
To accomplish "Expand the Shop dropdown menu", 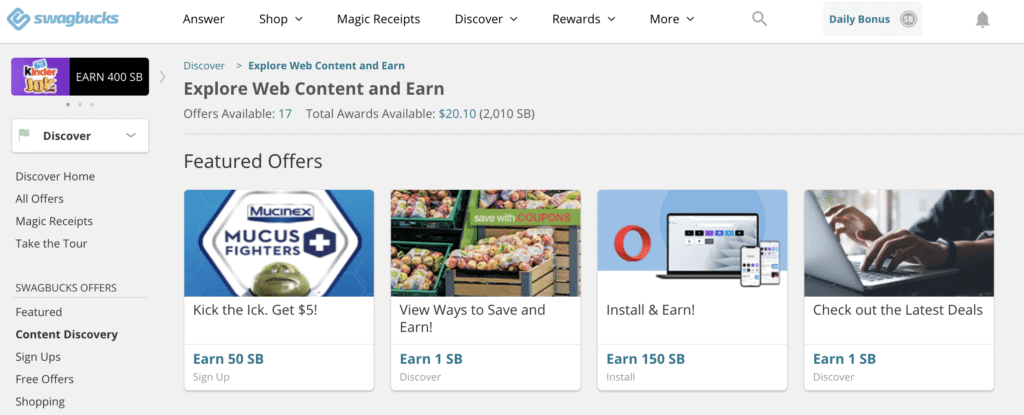I will coord(280,19).
